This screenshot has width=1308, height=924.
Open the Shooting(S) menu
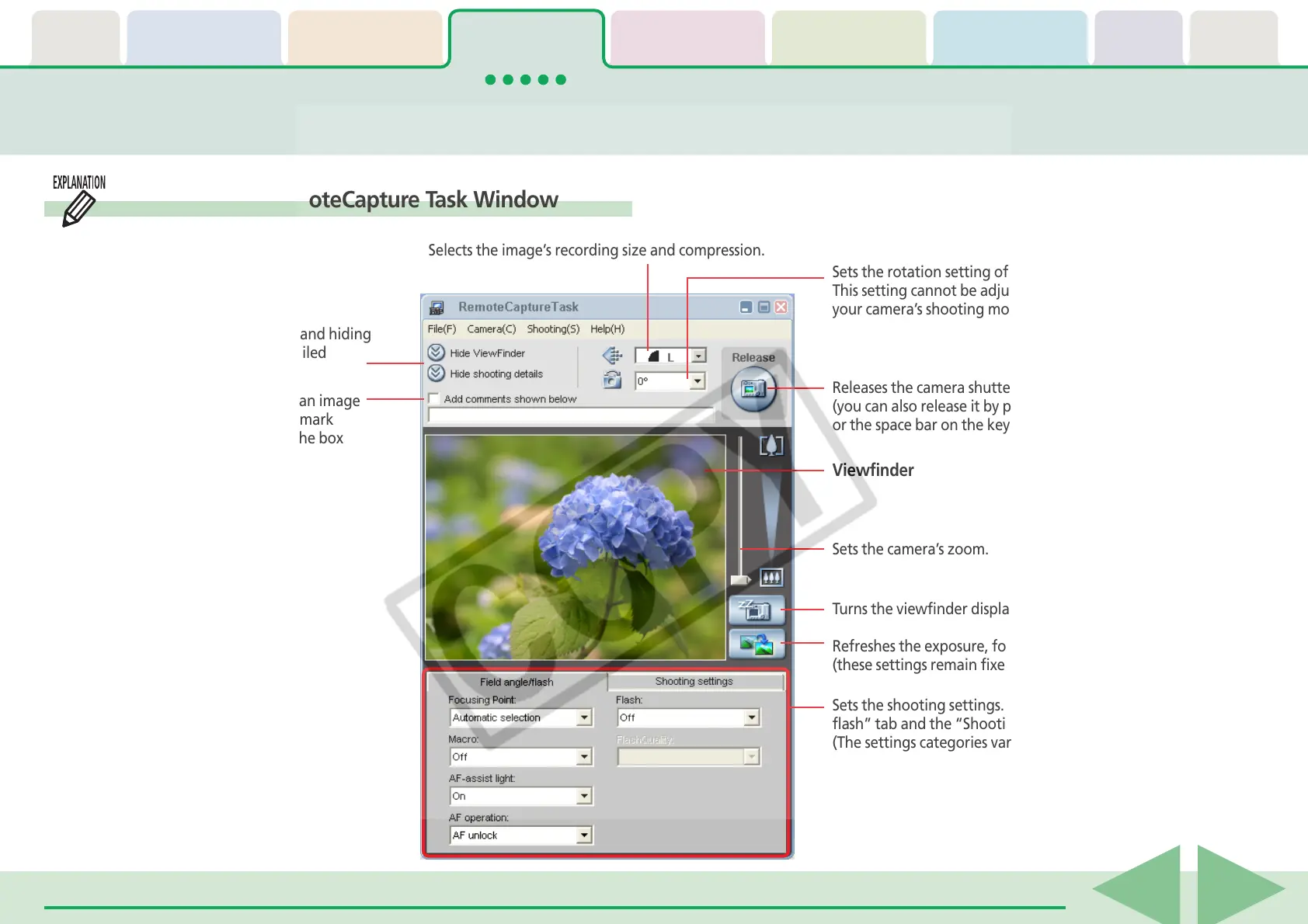click(x=553, y=329)
